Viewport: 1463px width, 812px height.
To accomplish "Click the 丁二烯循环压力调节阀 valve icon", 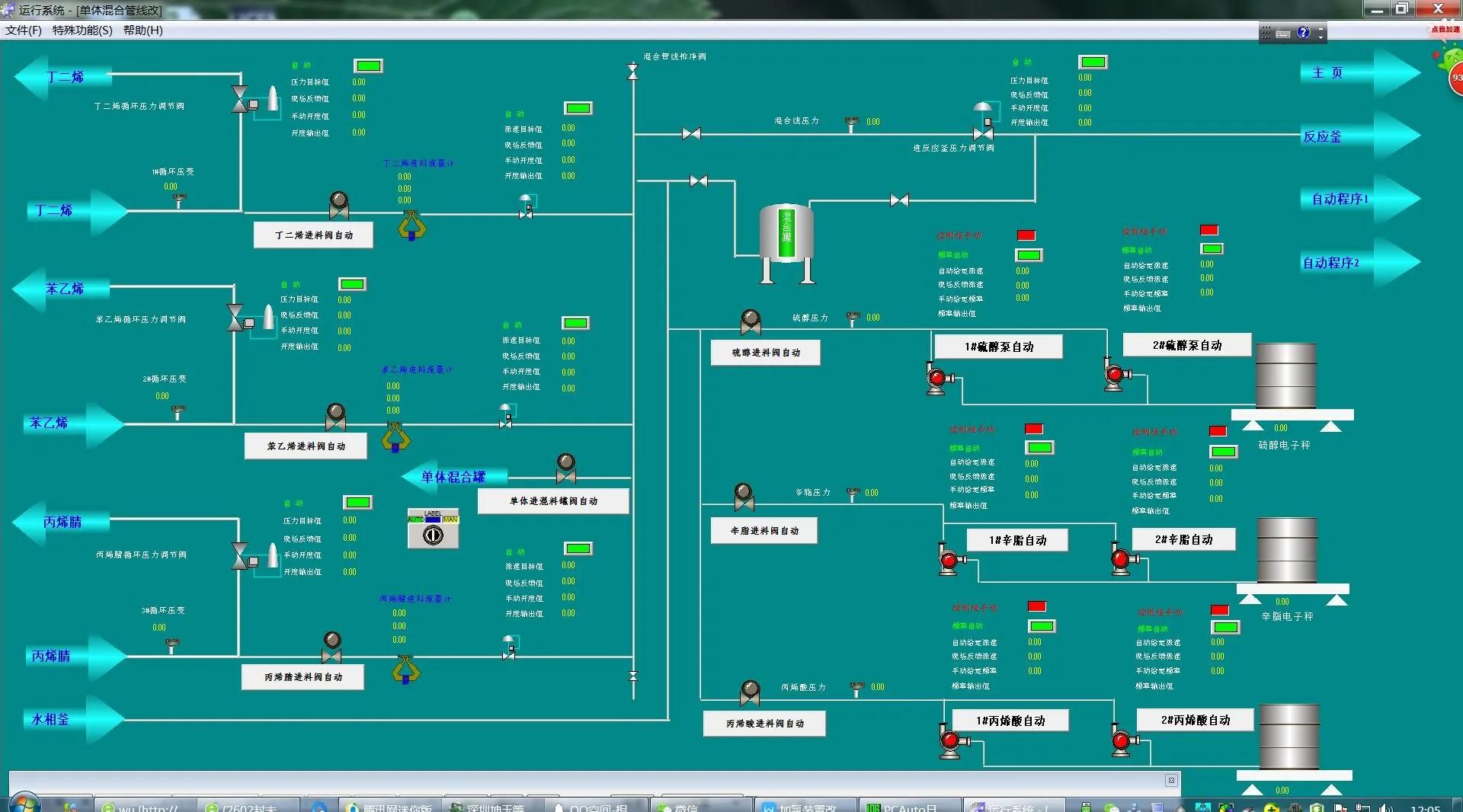I will [240, 99].
